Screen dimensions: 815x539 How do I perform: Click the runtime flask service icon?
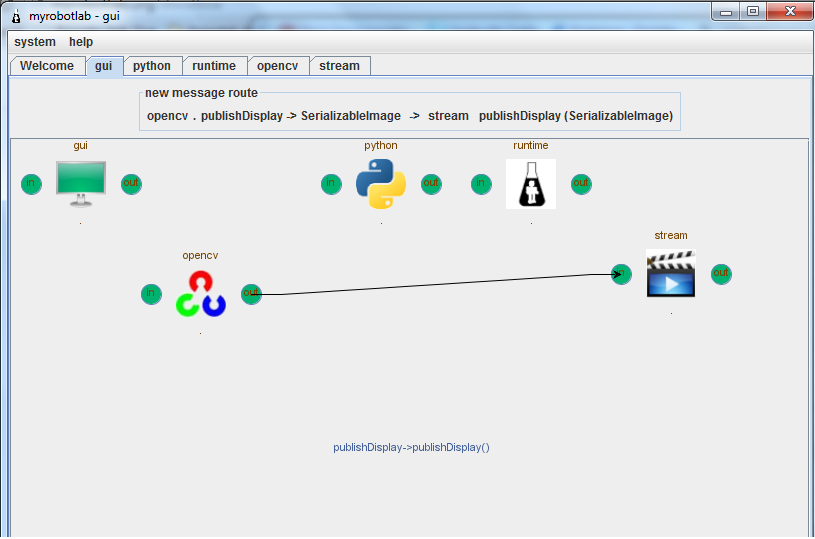tap(531, 184)
